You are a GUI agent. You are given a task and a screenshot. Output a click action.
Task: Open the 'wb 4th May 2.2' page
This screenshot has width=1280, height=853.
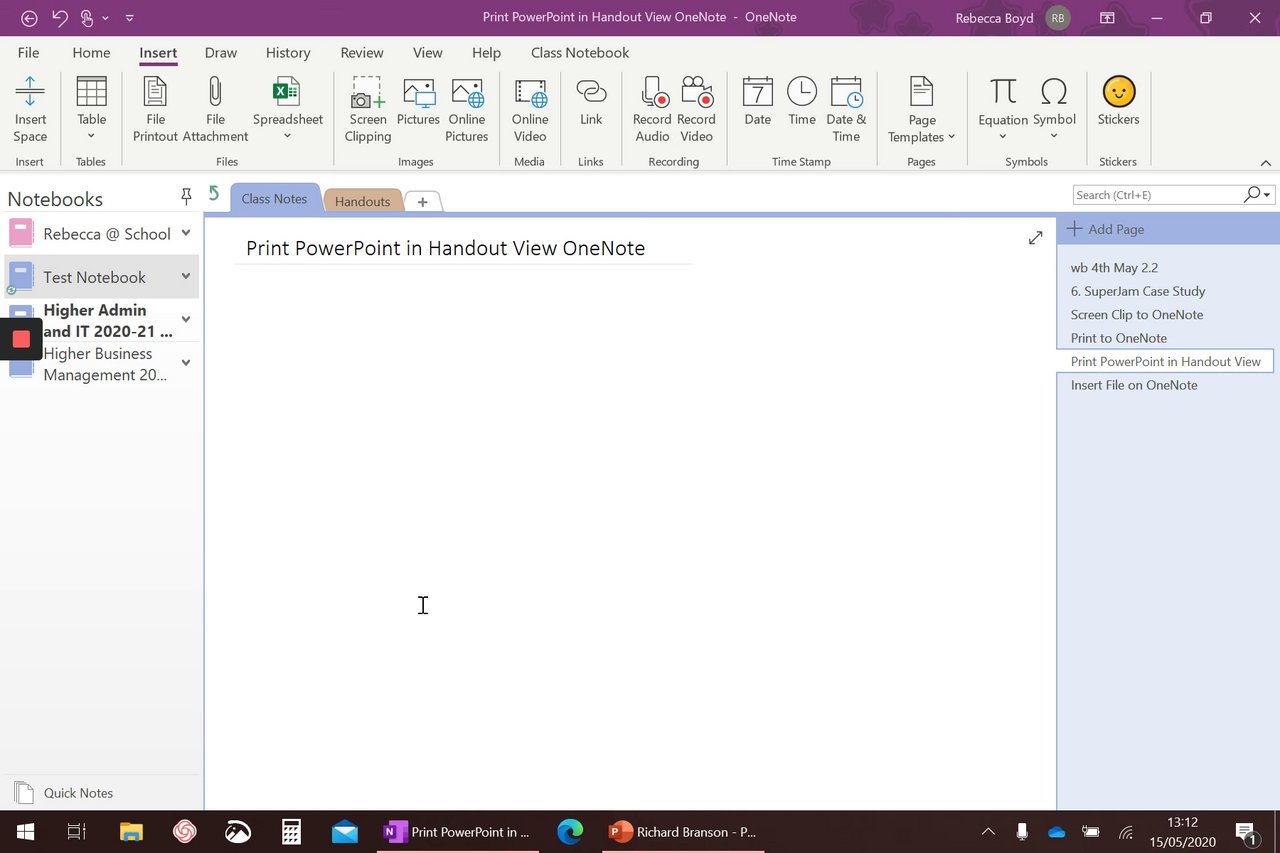(x=1114, y=268)
